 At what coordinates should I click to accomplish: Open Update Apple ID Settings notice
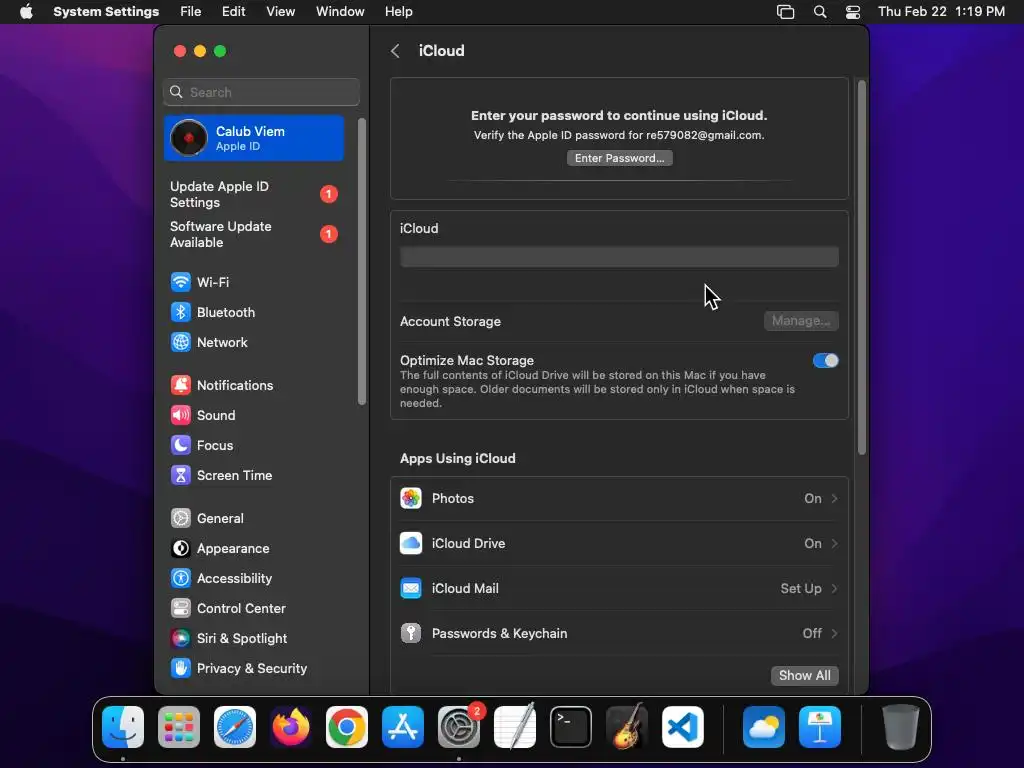(x=253, y=195)
